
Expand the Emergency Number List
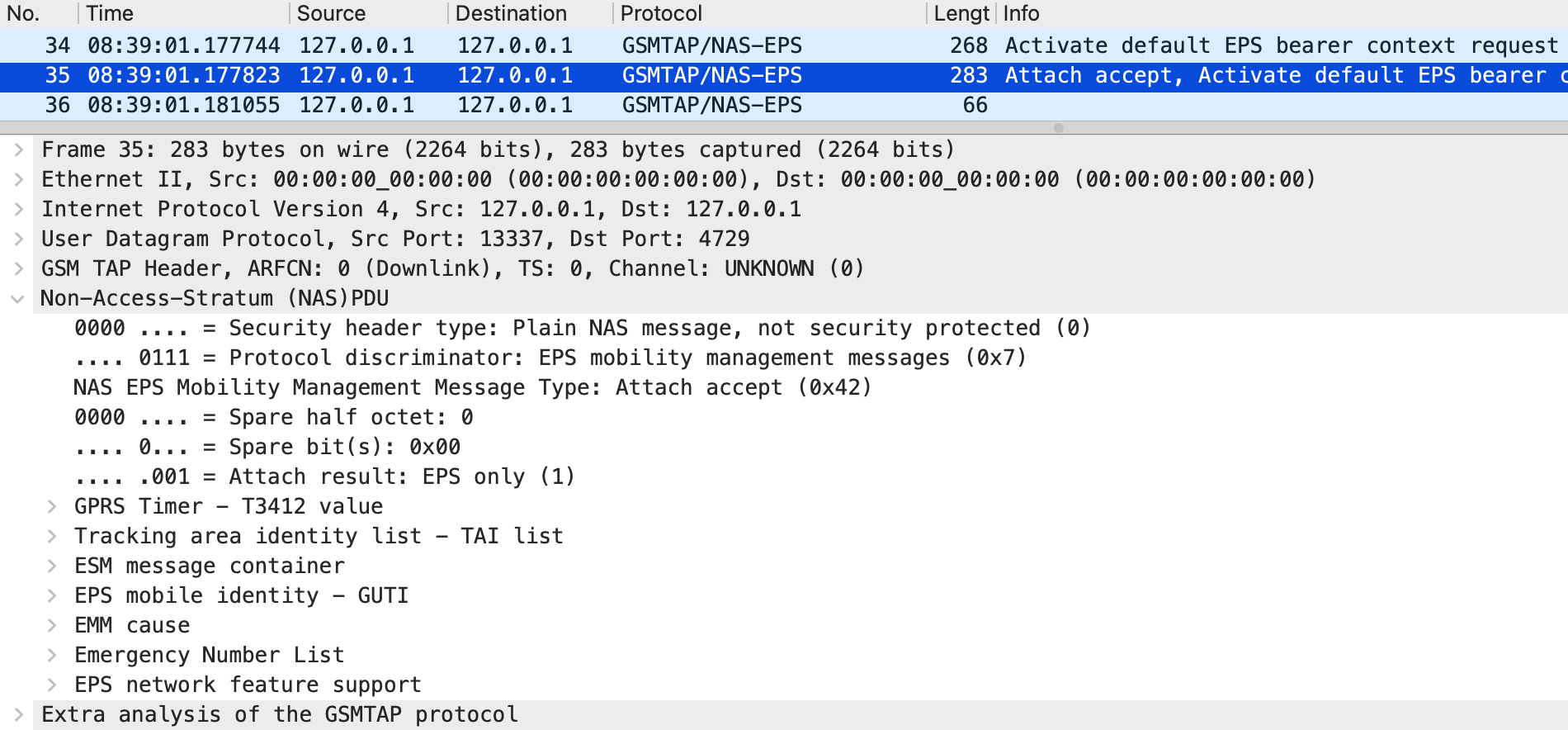pos(52,655)
